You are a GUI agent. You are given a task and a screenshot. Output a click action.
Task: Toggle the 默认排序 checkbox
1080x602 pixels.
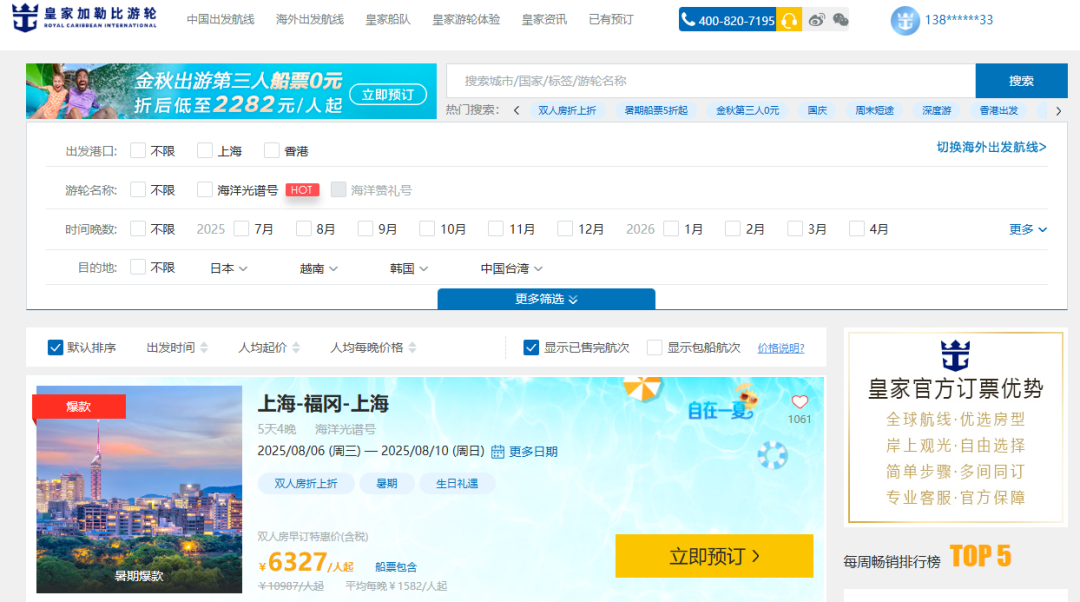[x=55, y=347]
